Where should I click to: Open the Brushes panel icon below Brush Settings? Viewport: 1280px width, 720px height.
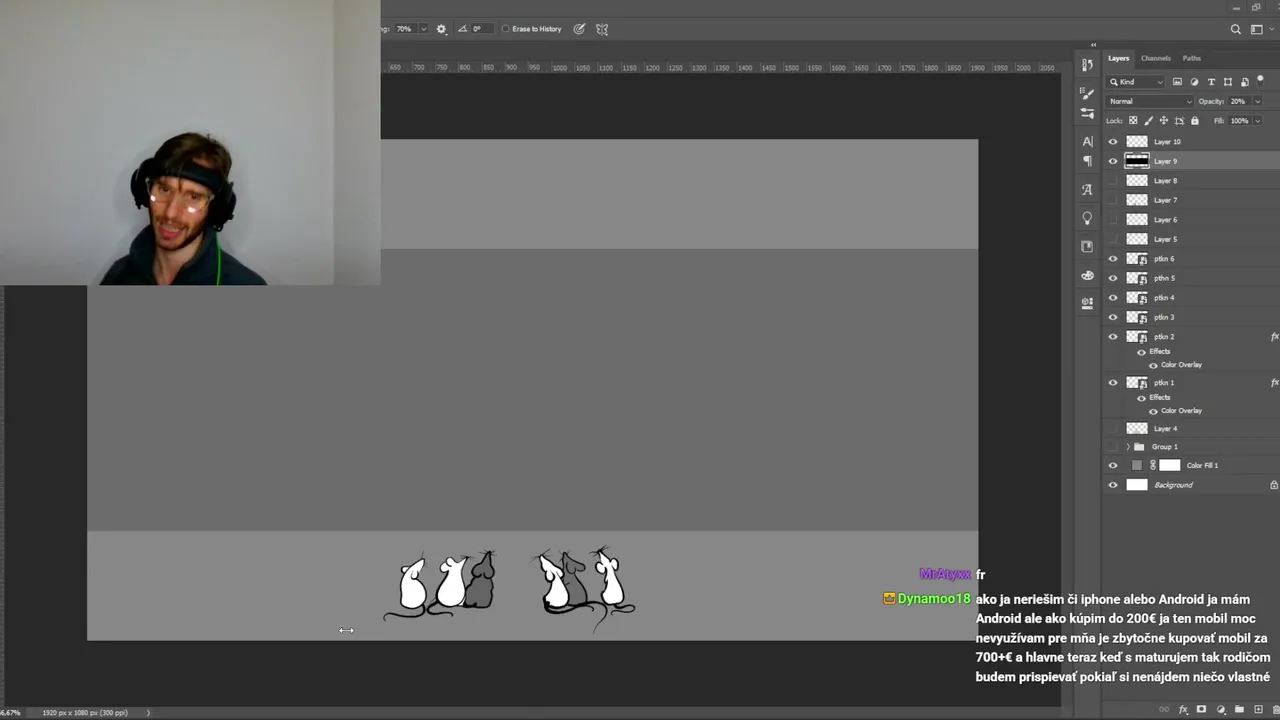coord(1087,113)
